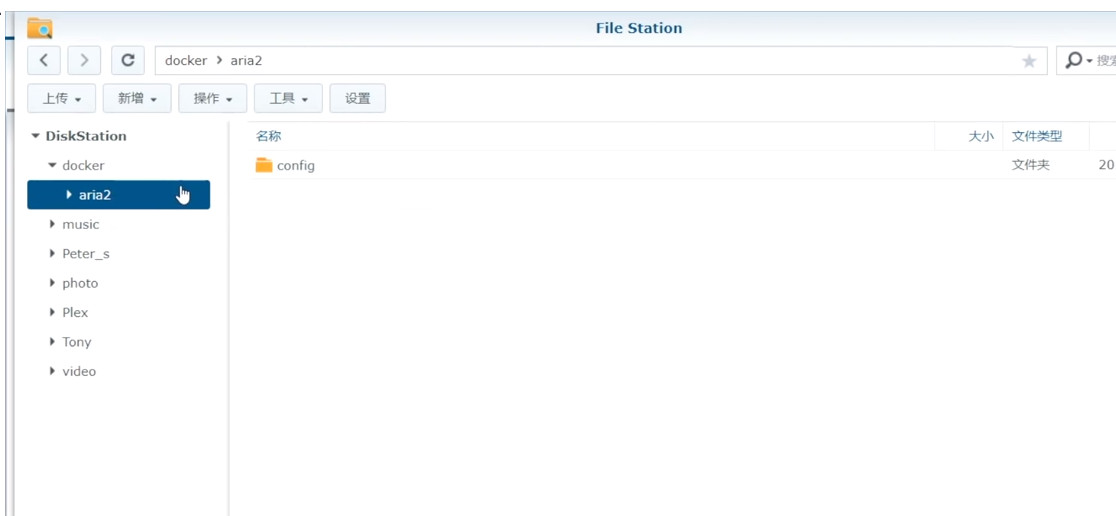Click the forward navigation arrow

(84, 60)
